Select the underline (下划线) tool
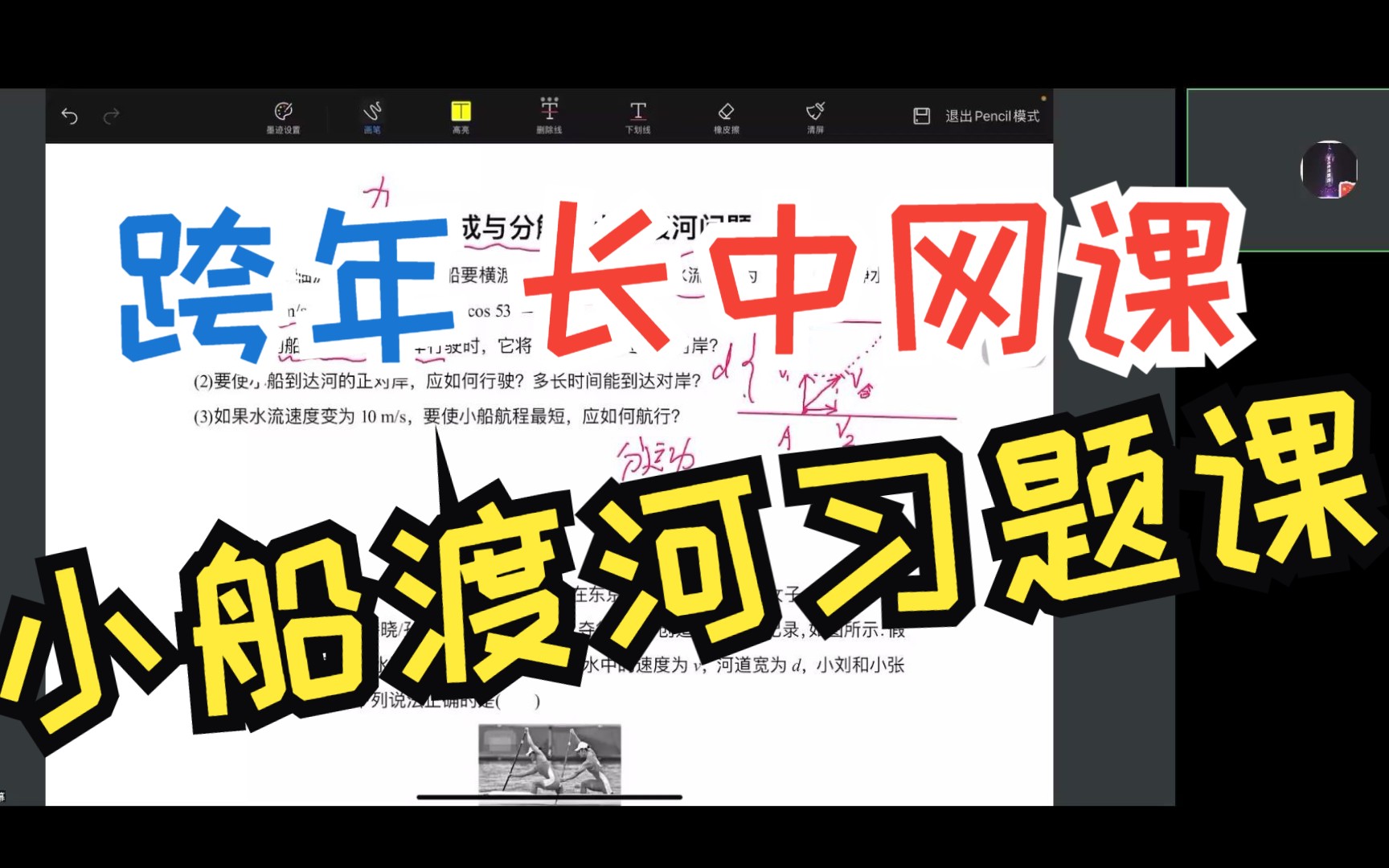 638,117
